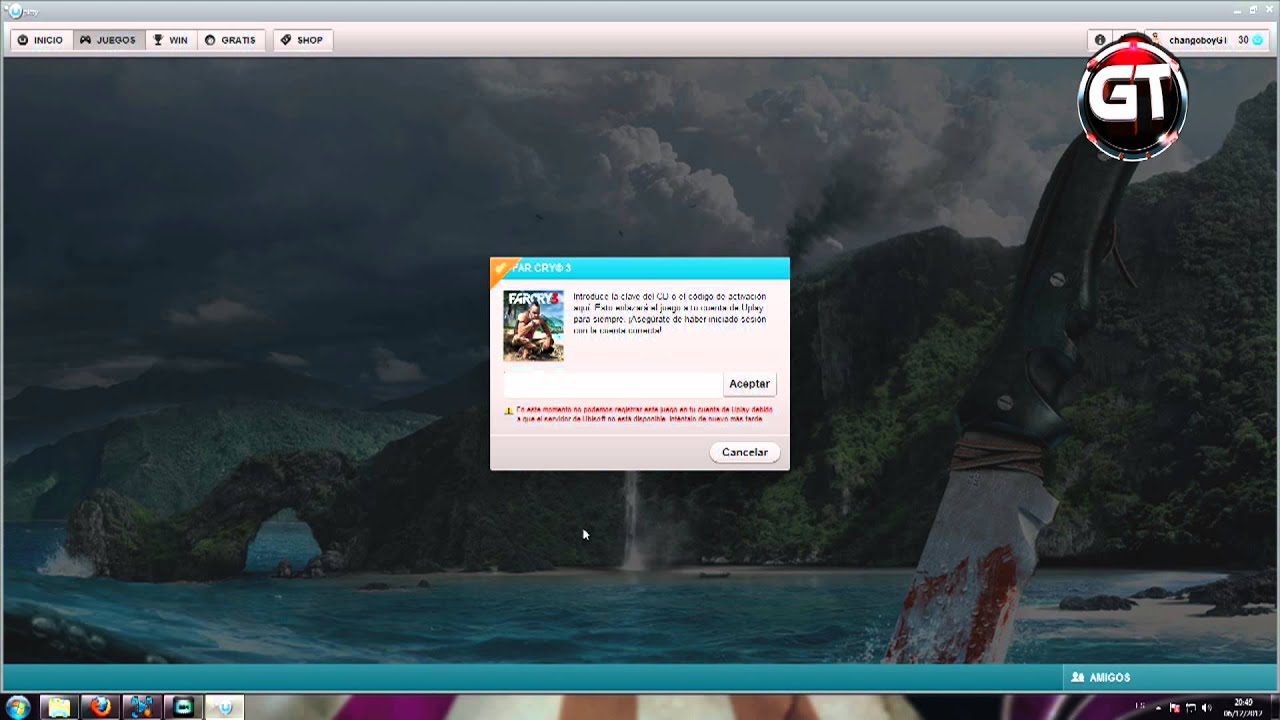
Task: Switch to the JUEGOS tab
Action: [x=108, y=40]
